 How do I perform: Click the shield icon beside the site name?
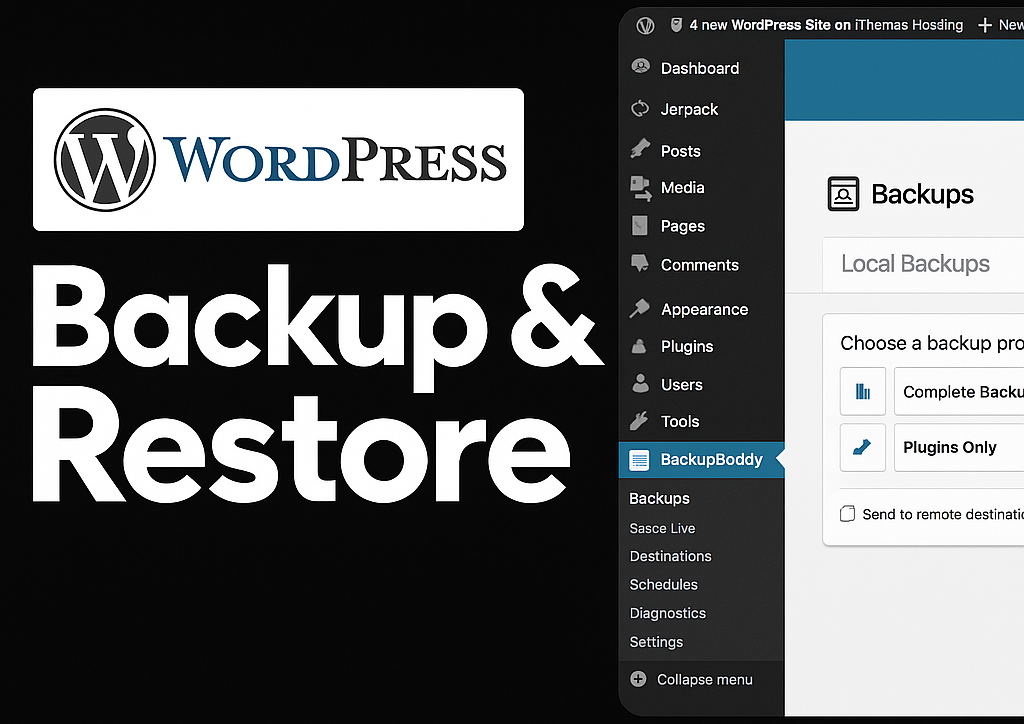(677, 25)
